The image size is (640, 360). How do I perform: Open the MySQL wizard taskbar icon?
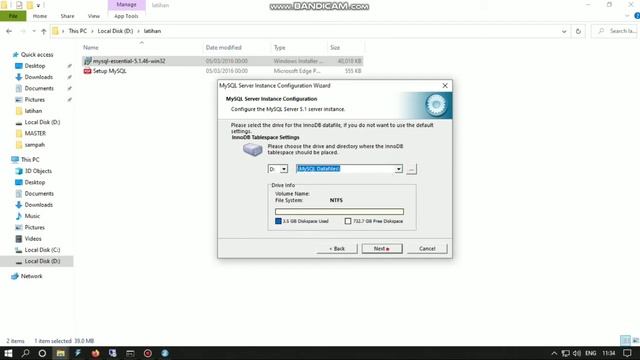[x=165, y=353]
